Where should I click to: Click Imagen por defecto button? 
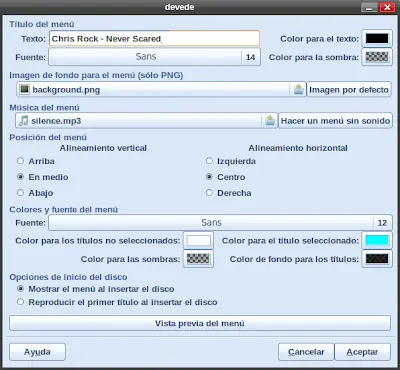pos(349,89)
